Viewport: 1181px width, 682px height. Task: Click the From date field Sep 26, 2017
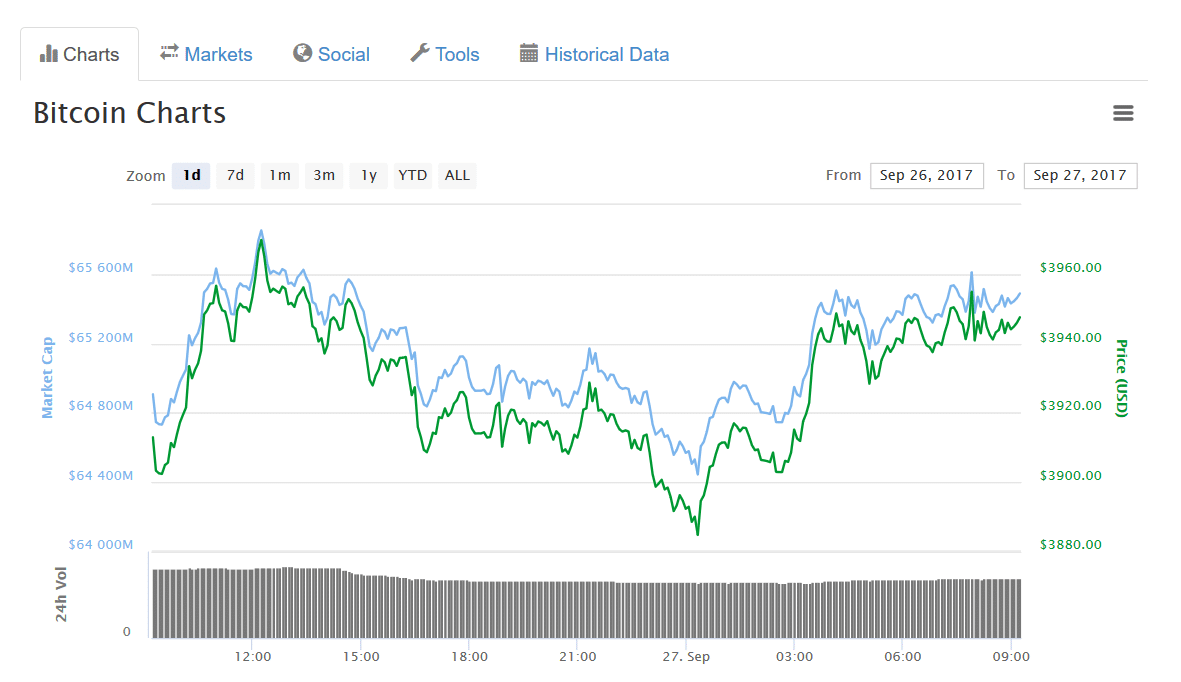click(926, 176)
